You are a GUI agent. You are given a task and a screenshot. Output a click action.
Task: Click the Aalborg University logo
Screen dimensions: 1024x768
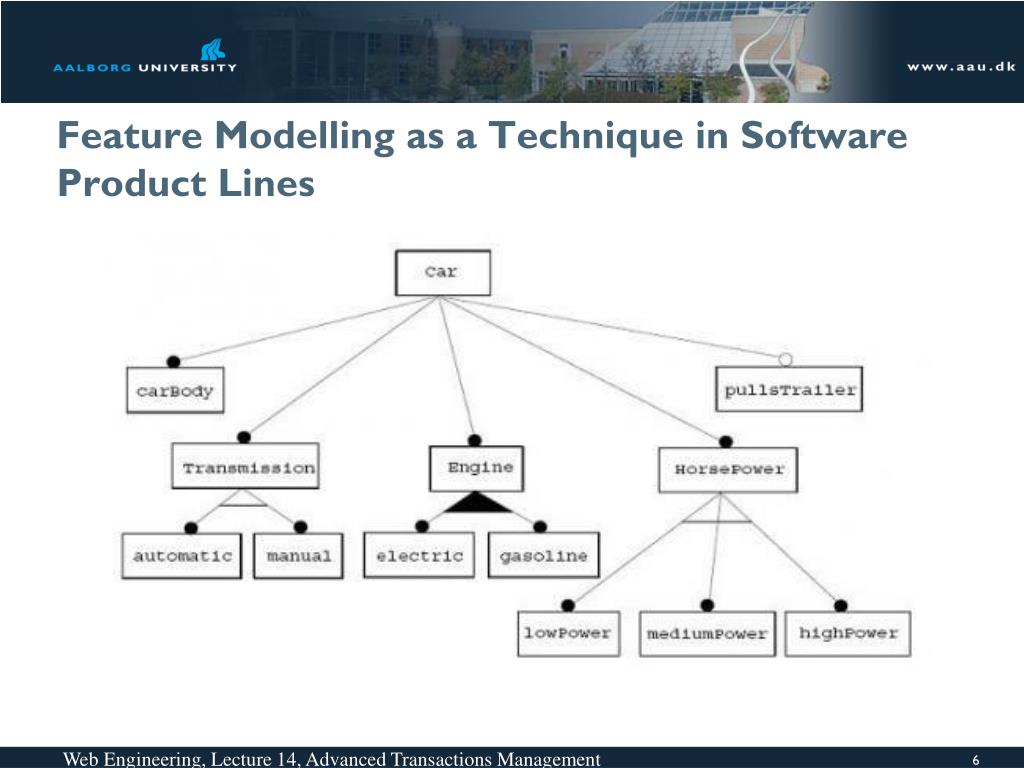click(x=145, y=56)
